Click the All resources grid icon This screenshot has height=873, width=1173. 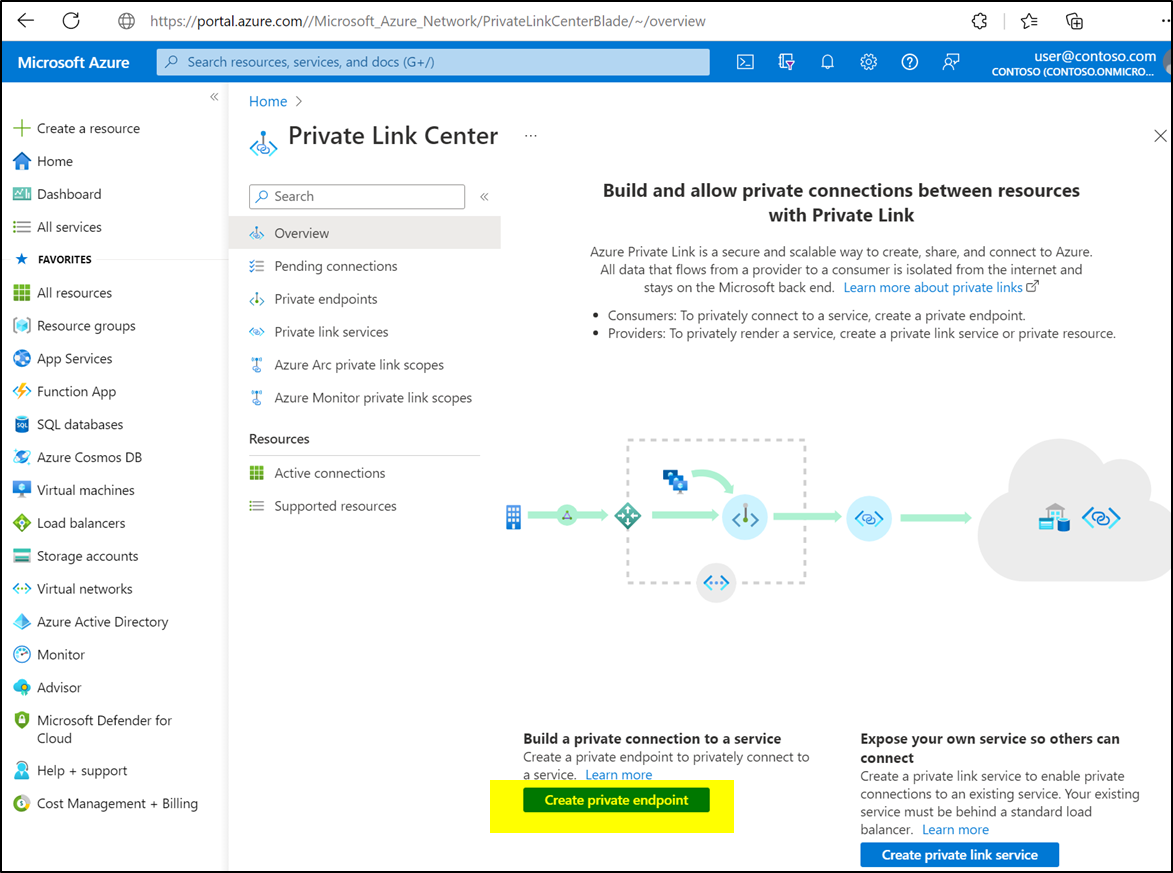click(x=22, y=292)
